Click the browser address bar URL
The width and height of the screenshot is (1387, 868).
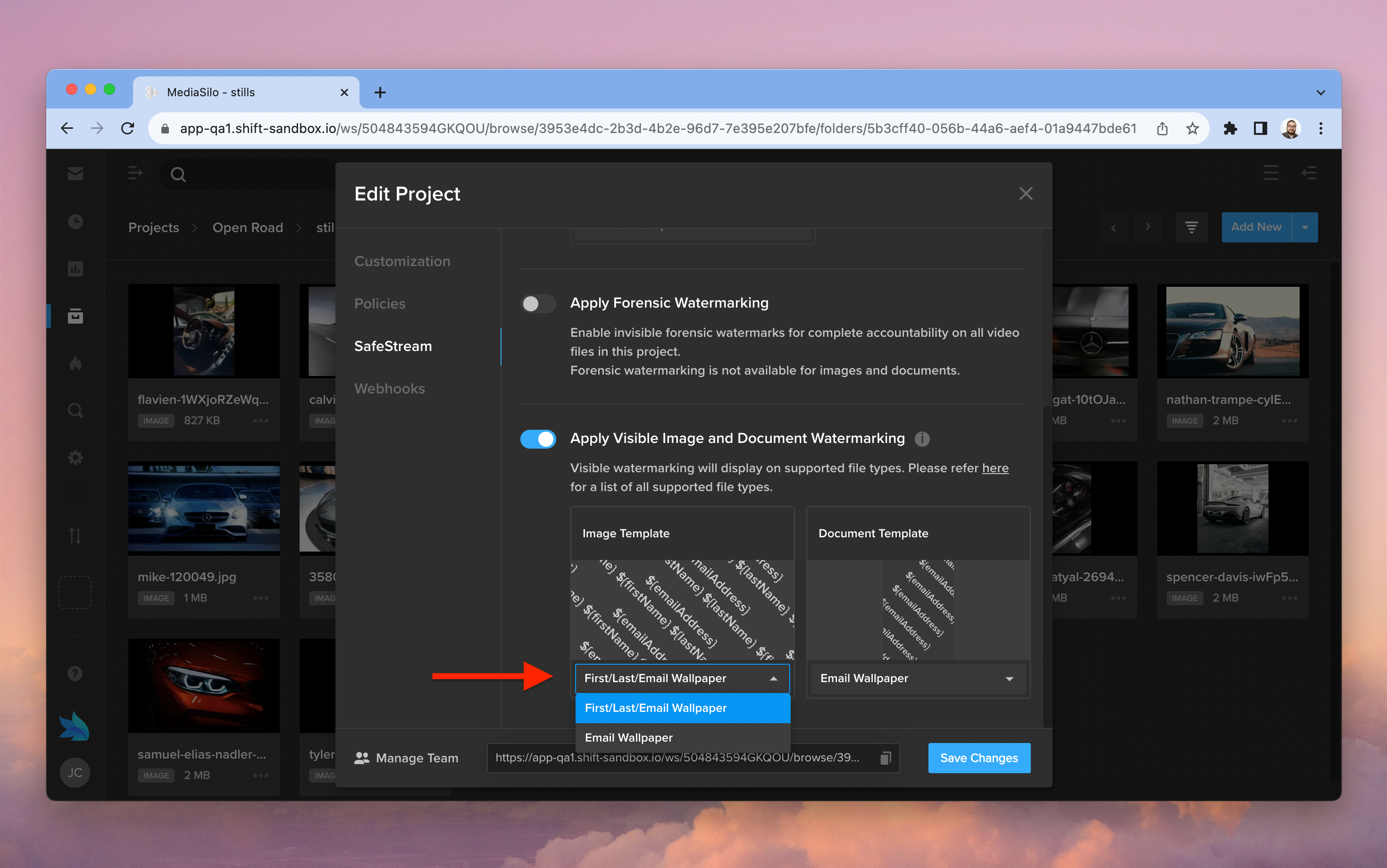pos(658,128)
